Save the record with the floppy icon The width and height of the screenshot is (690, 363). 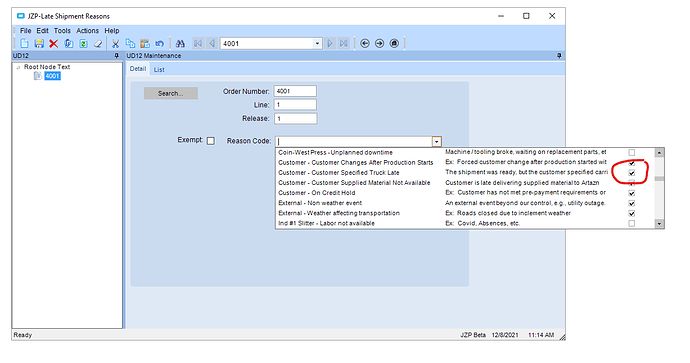[39, 44]
